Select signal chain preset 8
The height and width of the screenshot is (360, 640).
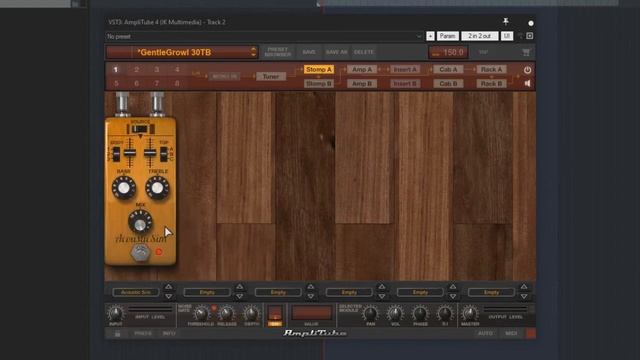[x=177, y=83]
